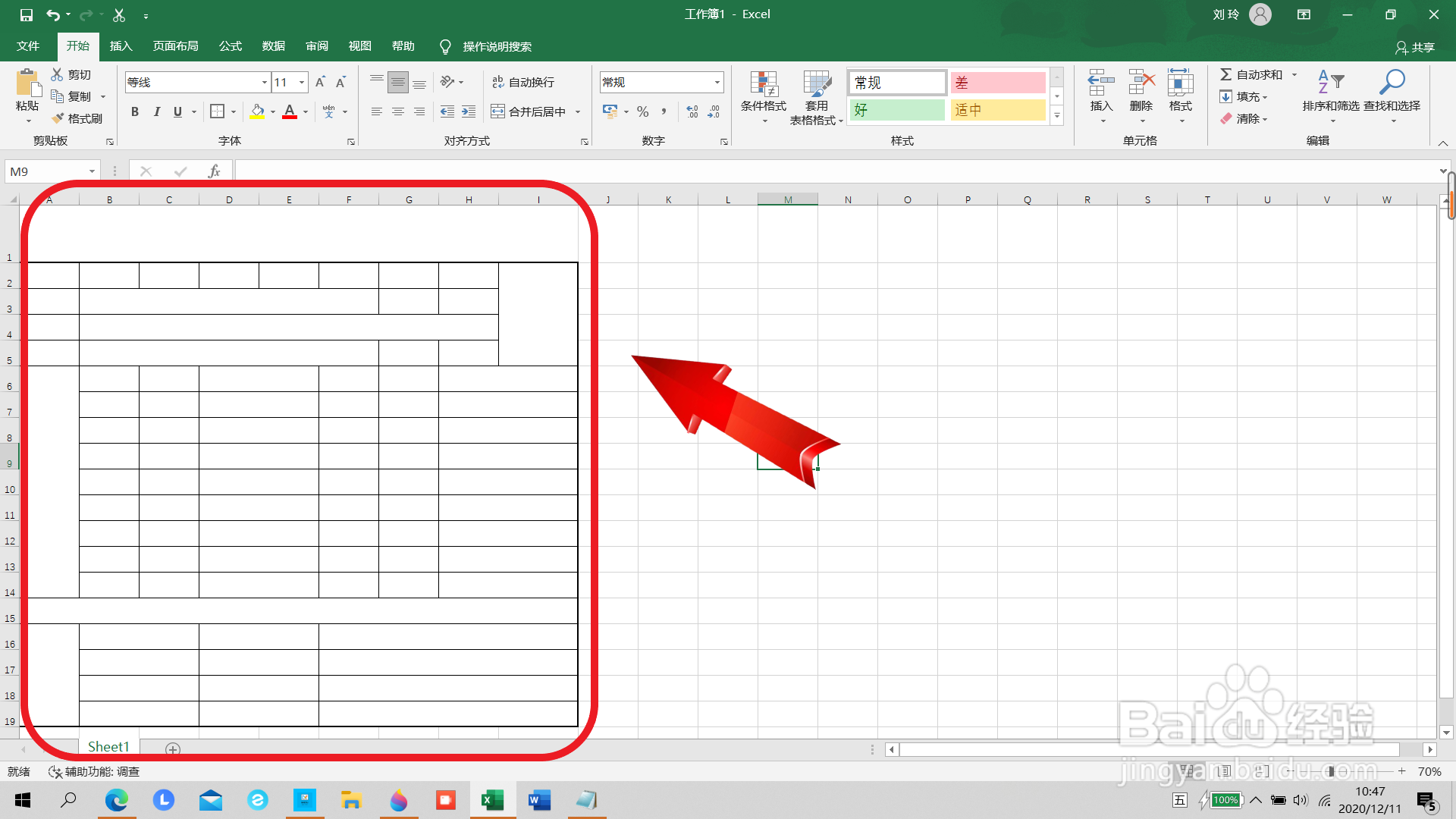Toggle italic formatting
Image resolution: width=1456 pixels, height=819 pixels.
(156, 111)
